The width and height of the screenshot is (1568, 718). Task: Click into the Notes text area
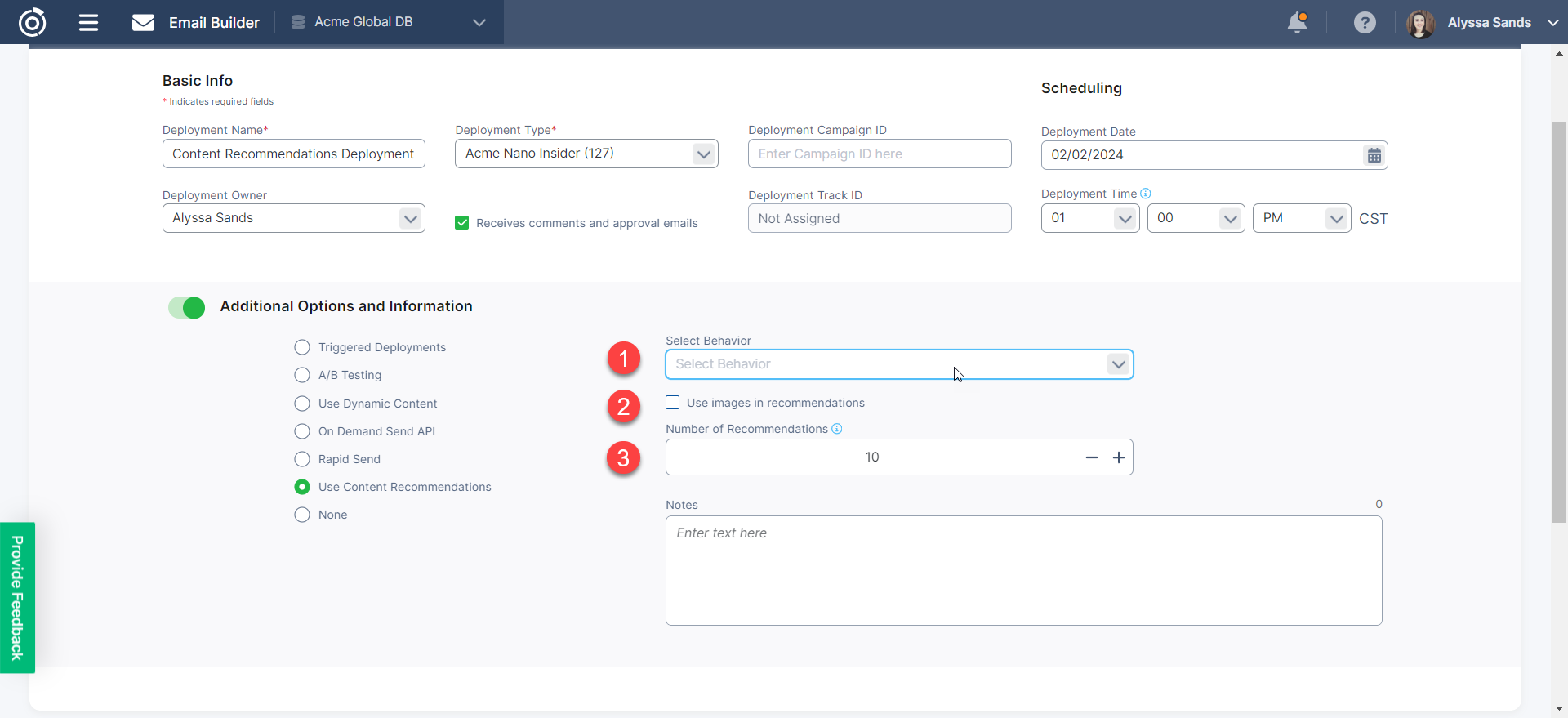[1023, 570]
